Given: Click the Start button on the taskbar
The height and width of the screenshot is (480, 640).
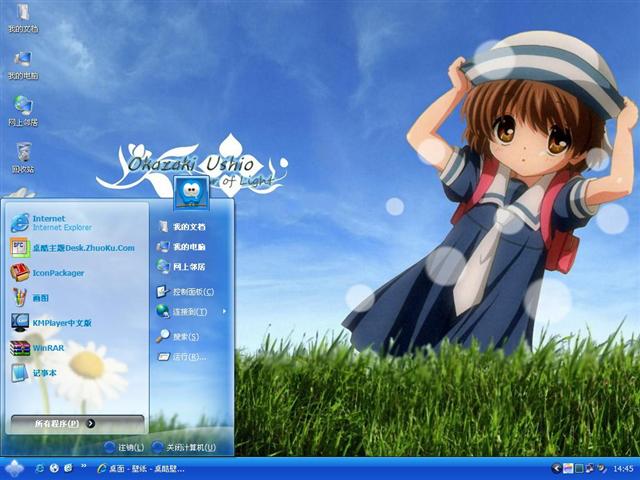Looking at the screenshot, I should pos(14,468).
